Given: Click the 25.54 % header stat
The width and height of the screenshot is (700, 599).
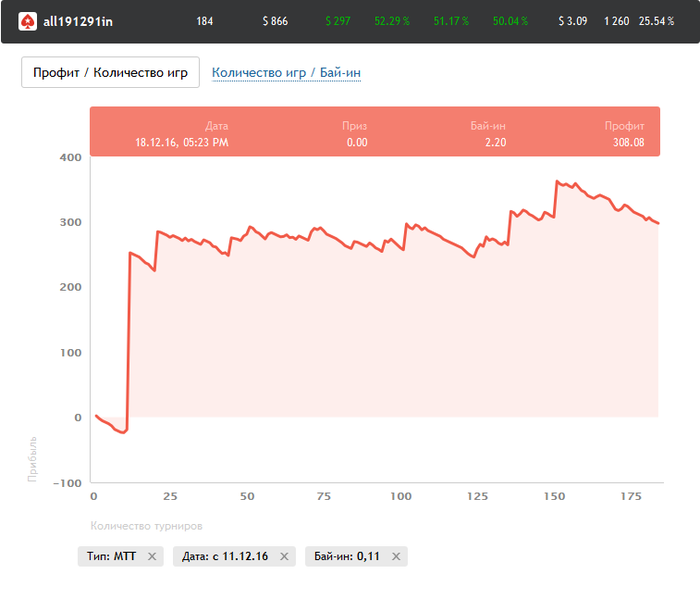Looking at the screenshot, I should pyautogui.click(x=657, y=21).
